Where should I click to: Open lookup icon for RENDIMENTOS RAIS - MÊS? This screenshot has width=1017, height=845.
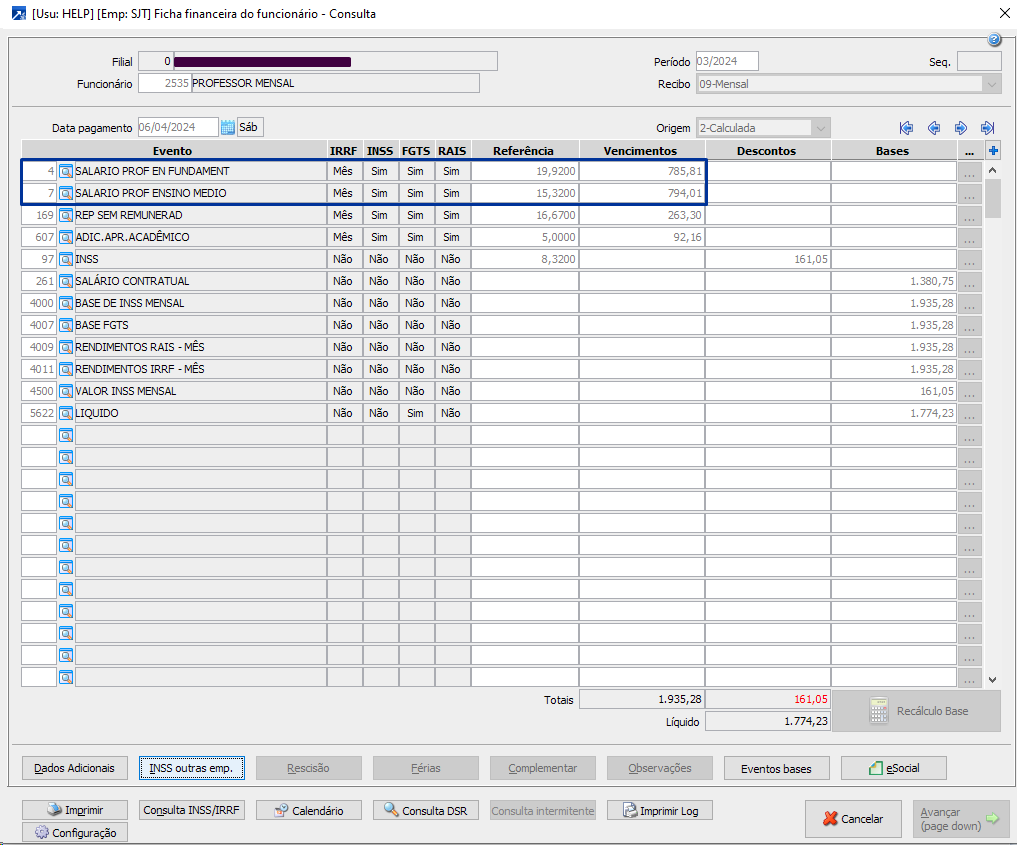point(66,348)
